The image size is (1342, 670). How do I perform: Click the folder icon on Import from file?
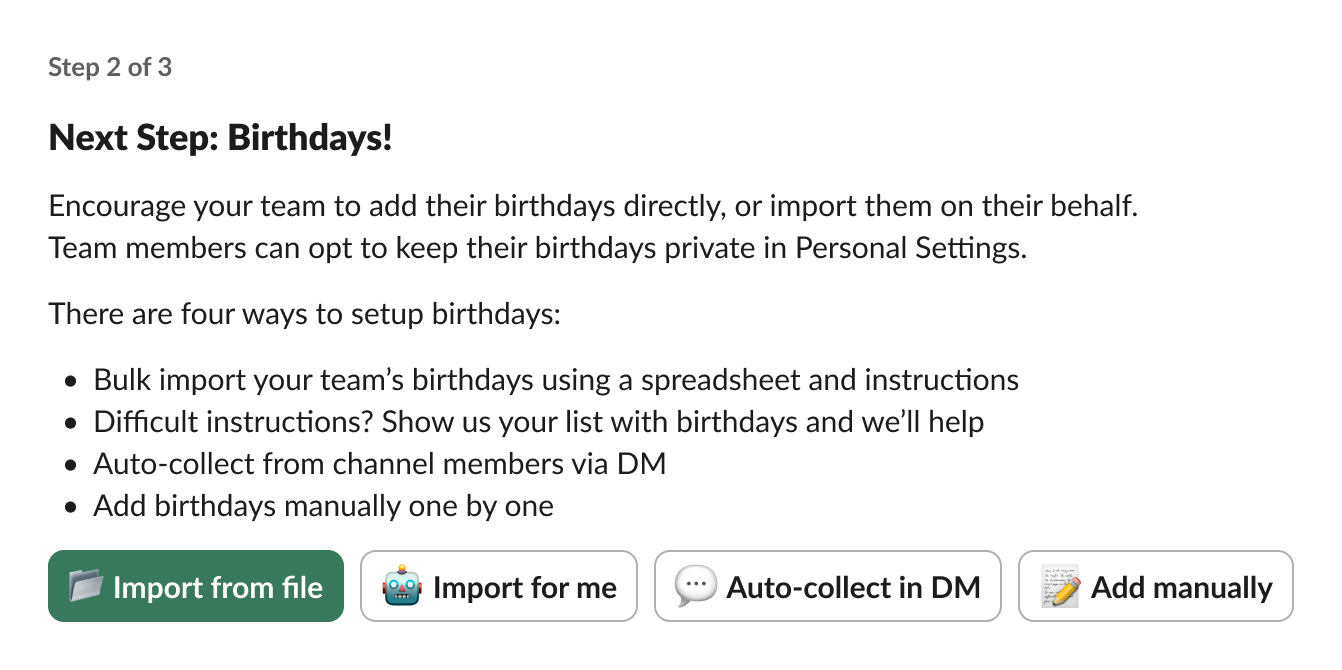pyautogui.click(x=95, y=587)
